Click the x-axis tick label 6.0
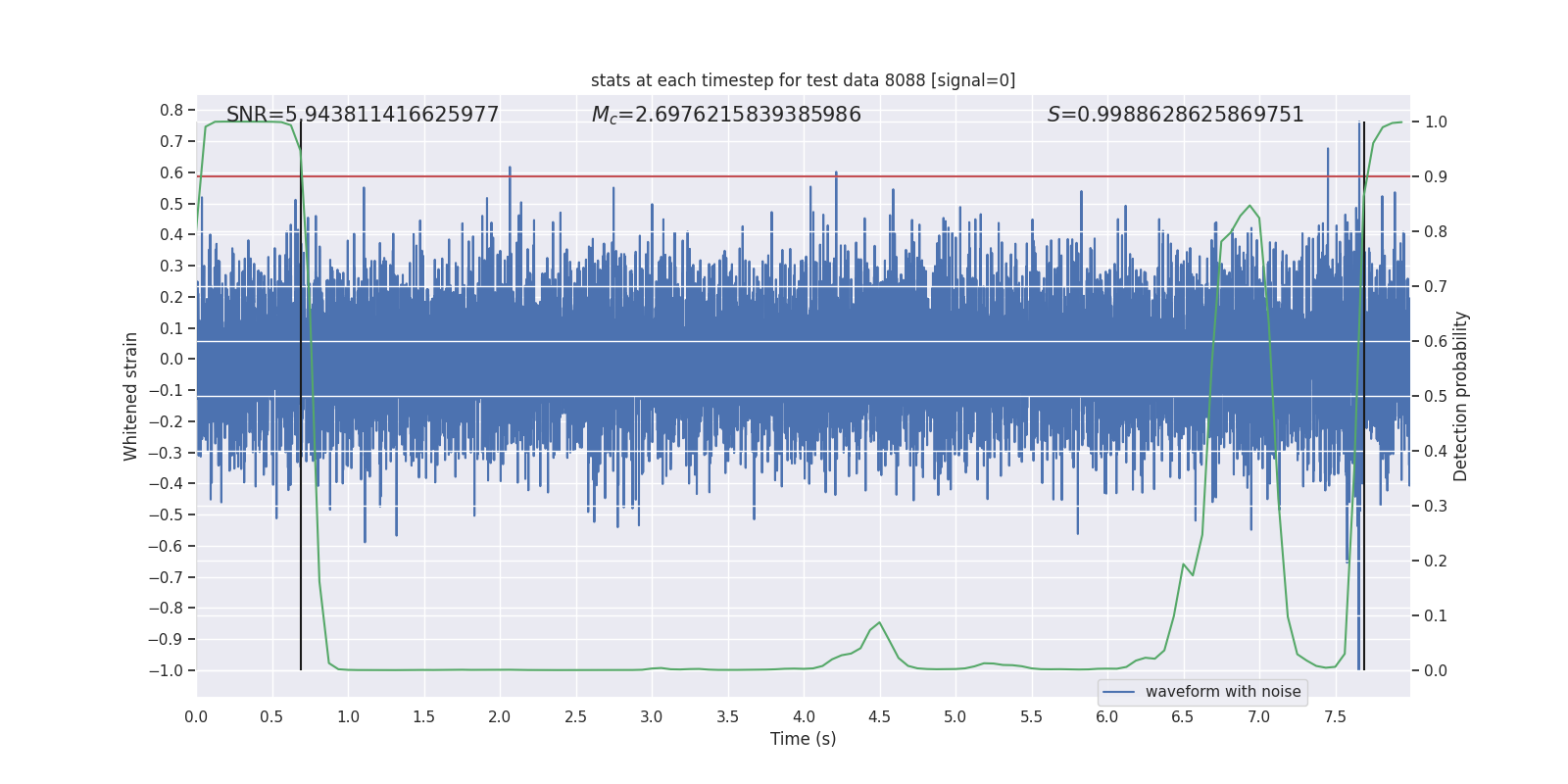1568x784 pixels. 1106,716
